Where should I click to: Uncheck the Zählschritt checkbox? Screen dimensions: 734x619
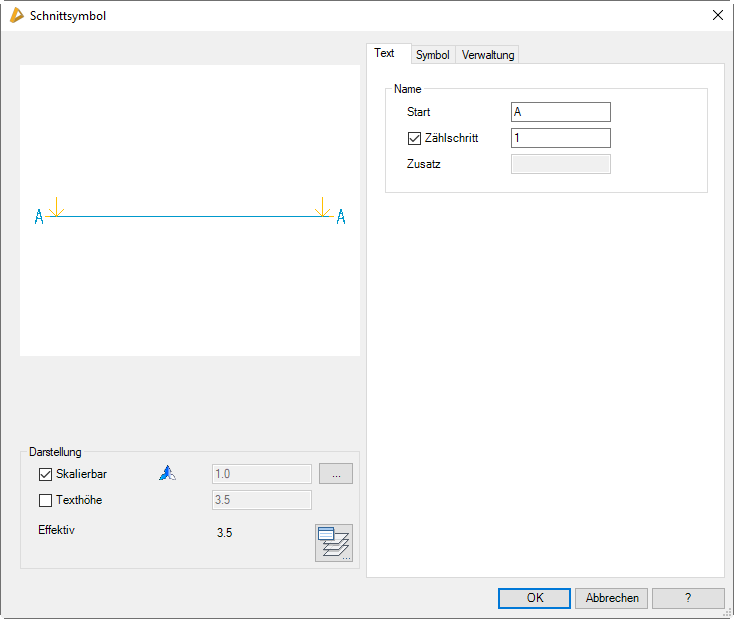coord(415,139)
